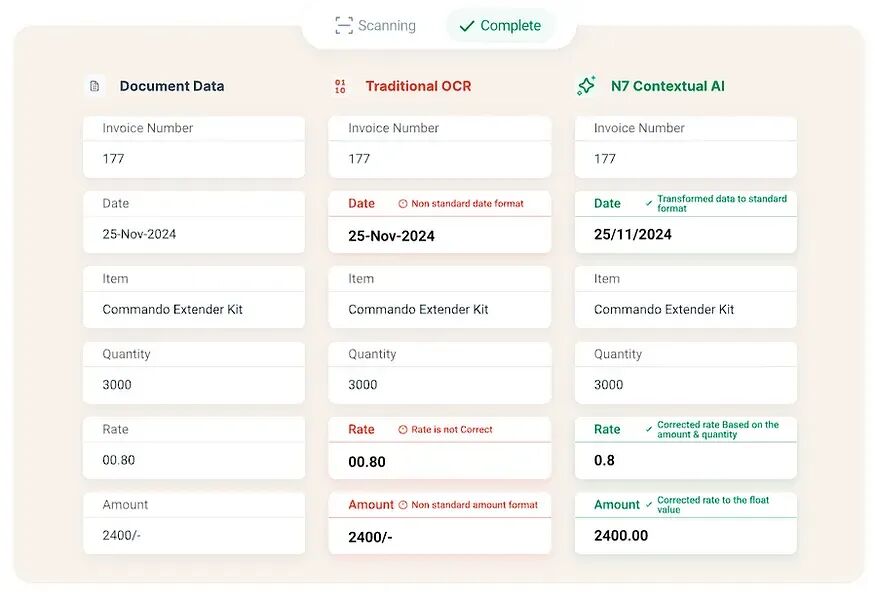Click the warning icon for incorrect rate

coord(403,430)
